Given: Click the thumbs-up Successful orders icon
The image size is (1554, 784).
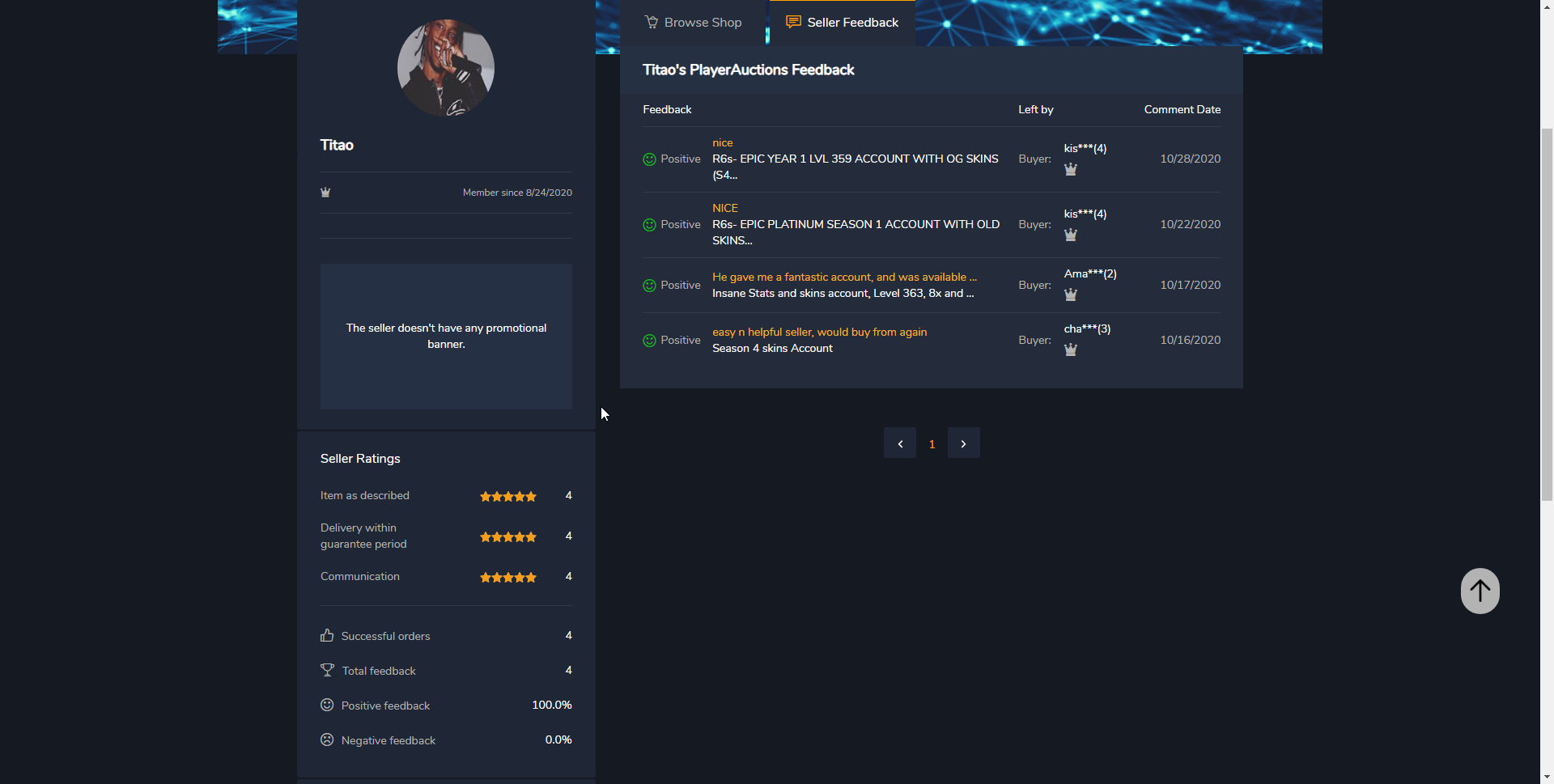Looking at the screenshot, I should pos(327,636).
